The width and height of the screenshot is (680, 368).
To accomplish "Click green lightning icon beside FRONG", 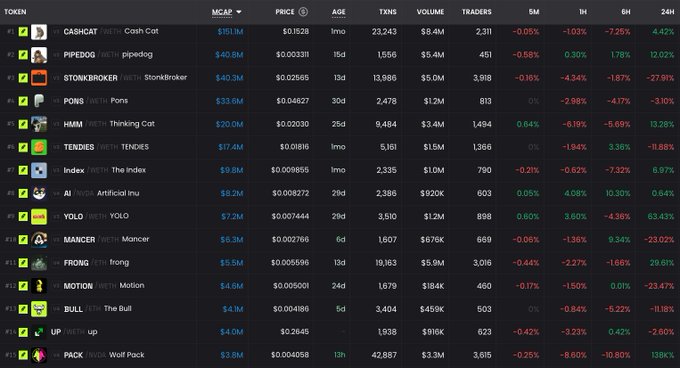I will [x=23, y=263].
